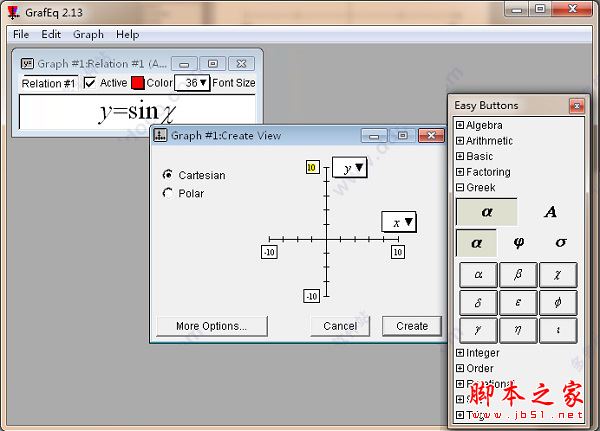Minimize the Relation #1 window
The height and width of the screenshot is (431, 600).
pyautogui.click(x=184, y=64)
